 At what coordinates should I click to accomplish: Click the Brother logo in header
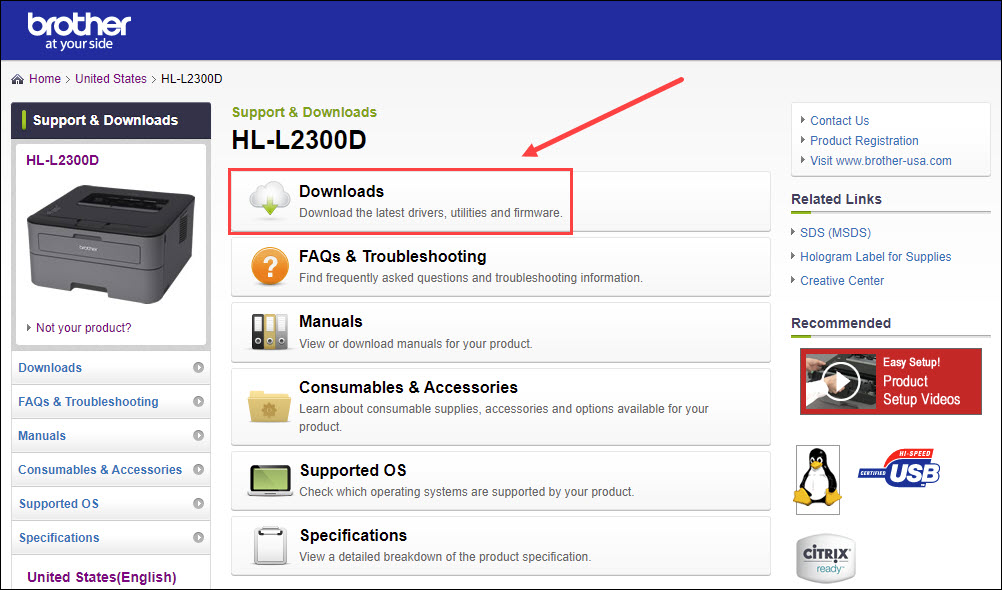coord(79,32)
